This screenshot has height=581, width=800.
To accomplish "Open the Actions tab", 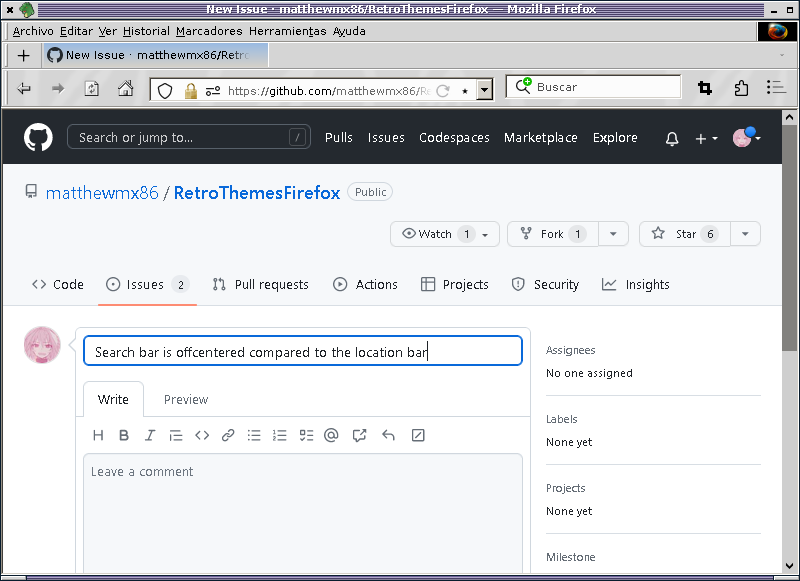I will click(x=365, y=285).
